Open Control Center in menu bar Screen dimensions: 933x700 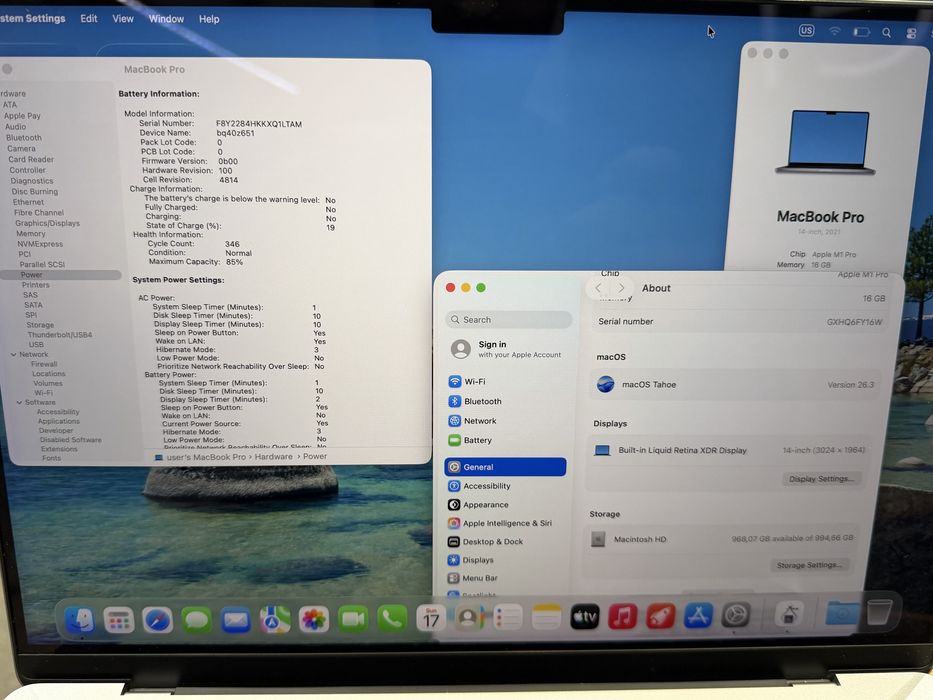click(x=912, y=33)
